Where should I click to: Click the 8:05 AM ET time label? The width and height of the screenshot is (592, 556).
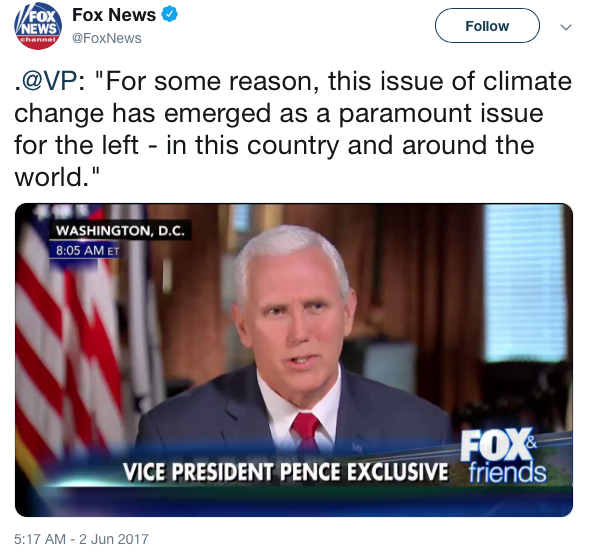[87, 251]
